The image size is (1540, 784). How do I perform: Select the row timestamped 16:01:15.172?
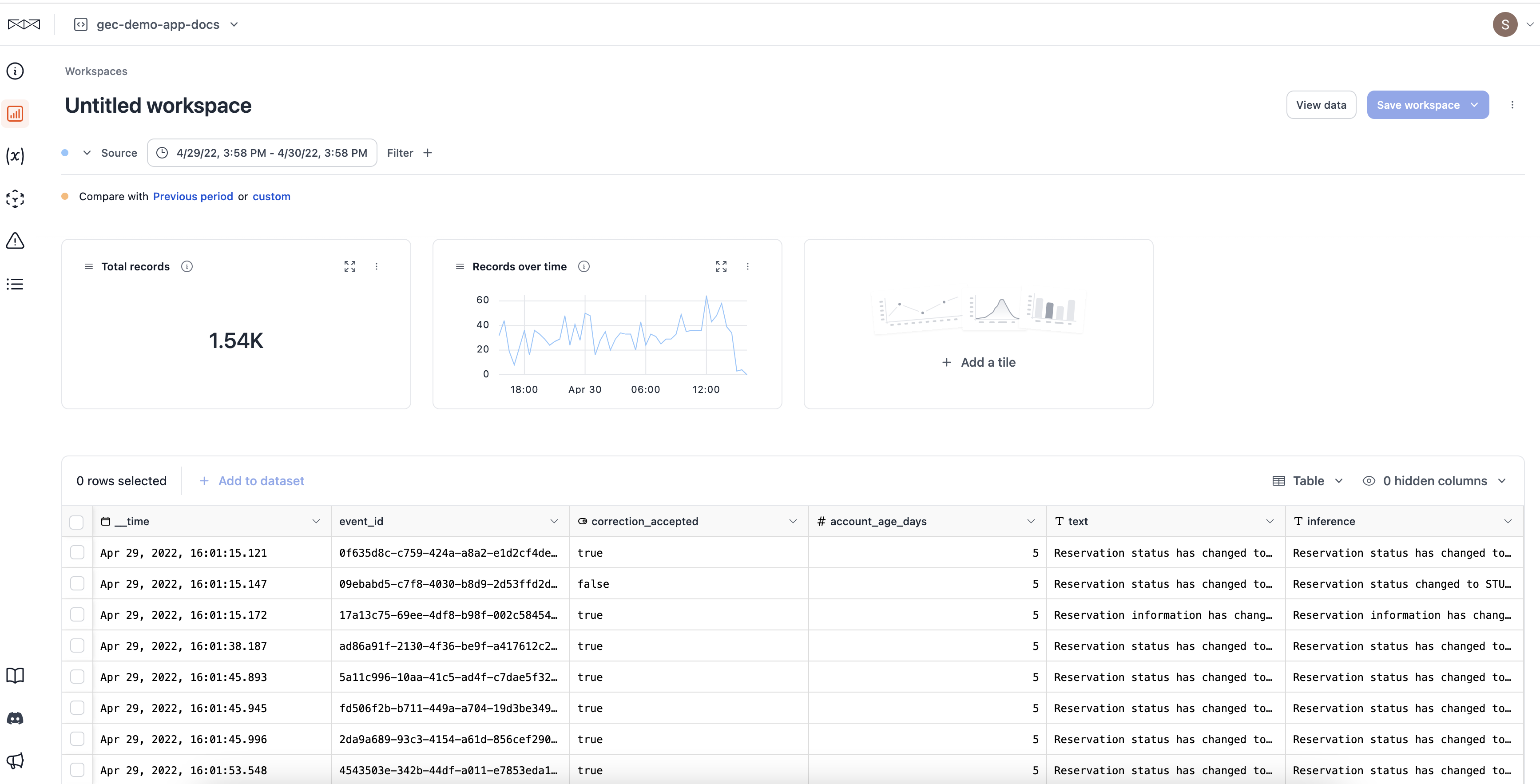point(77,615)
